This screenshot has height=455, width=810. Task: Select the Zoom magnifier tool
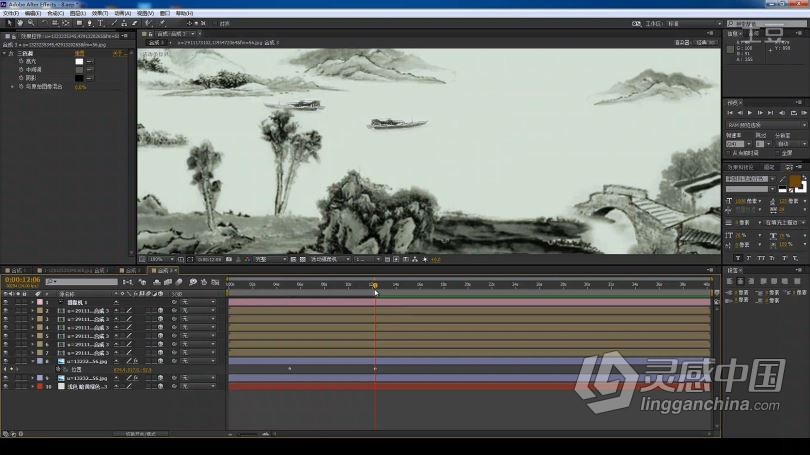[31, 23]
